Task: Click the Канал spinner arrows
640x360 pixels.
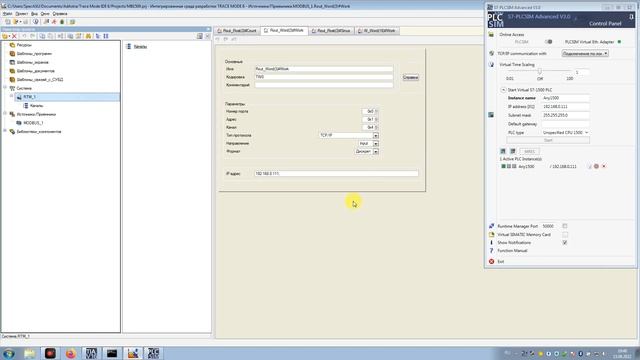Action: 376,127
